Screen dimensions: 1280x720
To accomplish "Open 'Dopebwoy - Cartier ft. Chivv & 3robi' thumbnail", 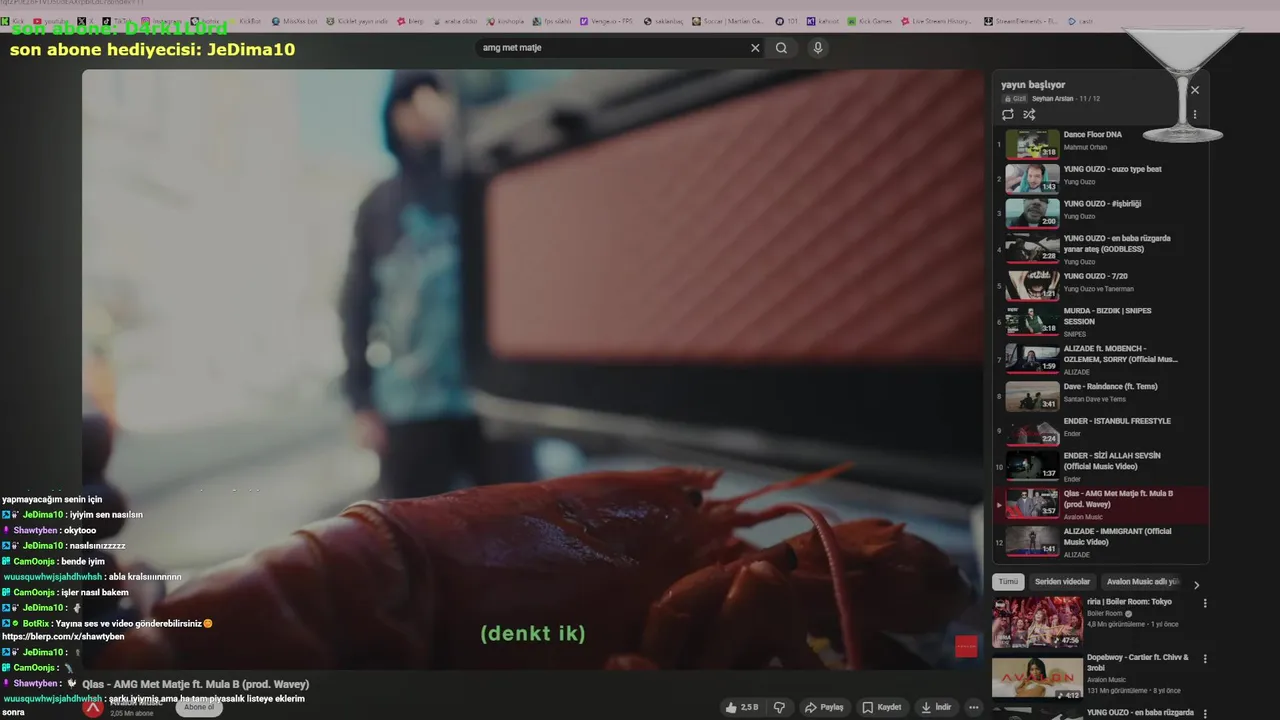I will point(1037,677).
